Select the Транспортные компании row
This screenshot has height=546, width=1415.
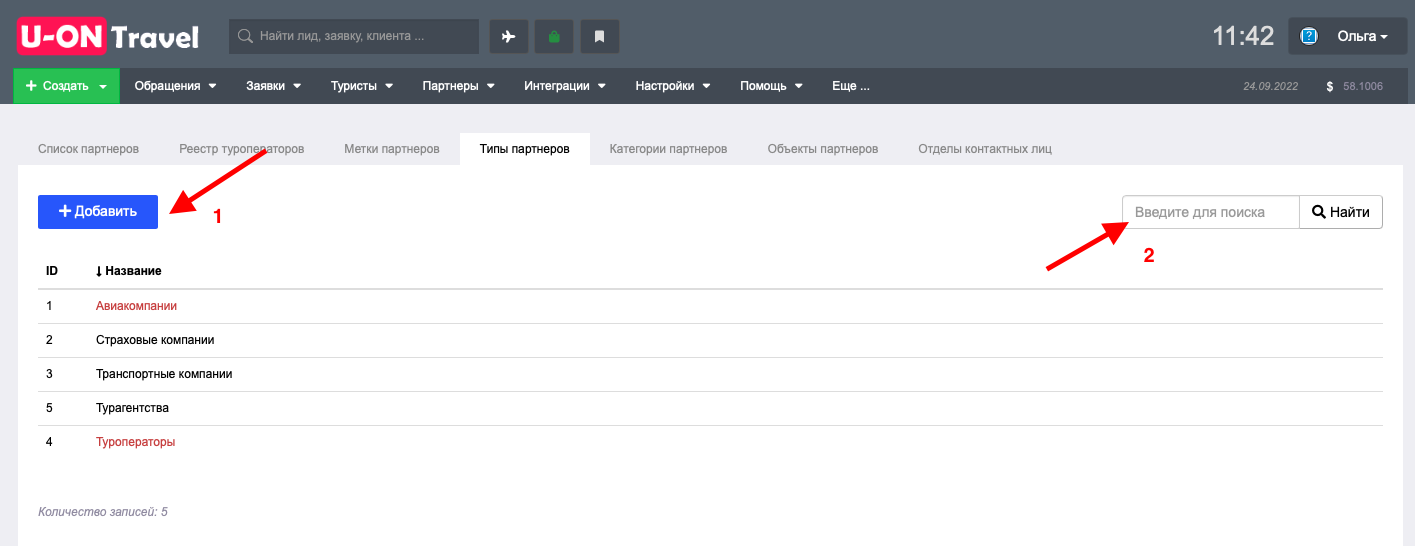[x=710, y=374]
